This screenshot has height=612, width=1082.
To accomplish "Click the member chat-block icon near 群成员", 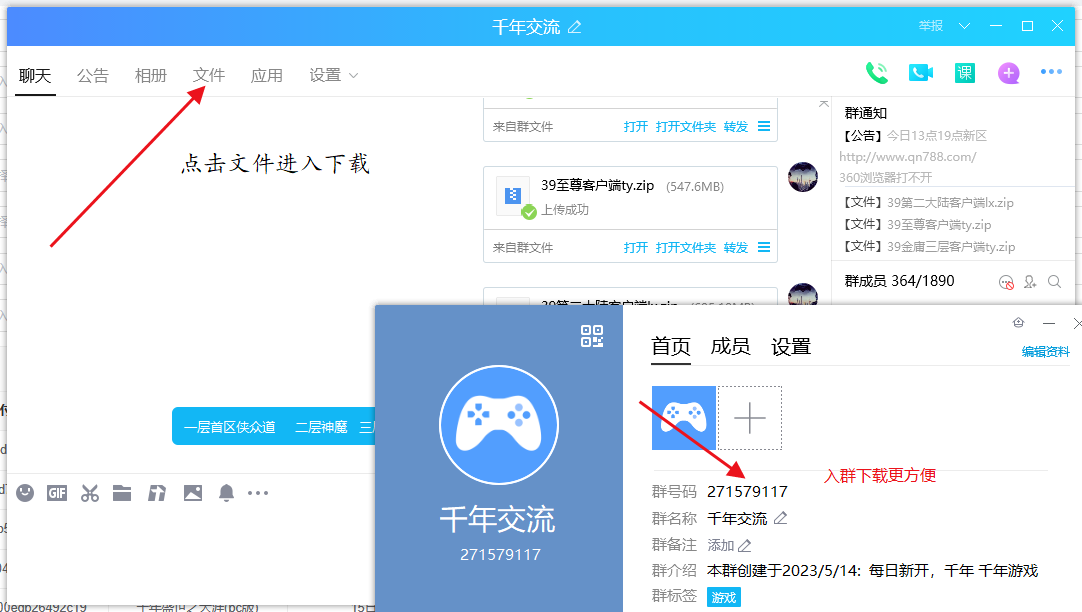I will [1006, 282].
